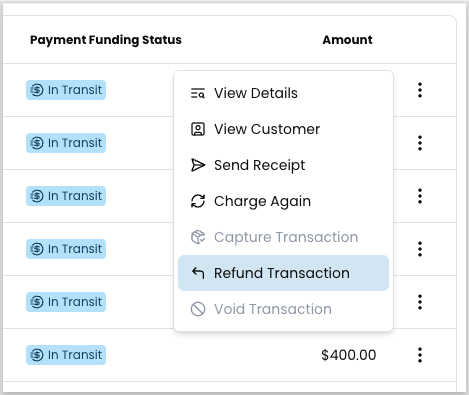Image resolution: width=469 pixels, height=395 pixels.
Task: Click the disabled Capture Transaction entry
Action: (283, 237)
